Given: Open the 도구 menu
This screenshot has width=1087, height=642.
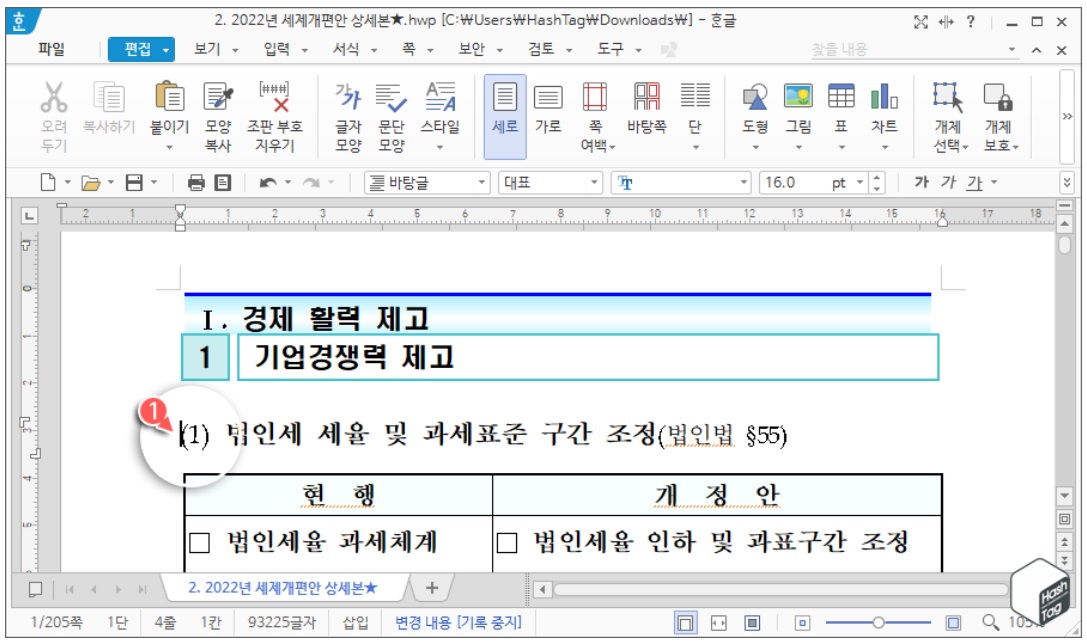Looking at the screenshot, I should pyautogui.click(x=611, y=49).
